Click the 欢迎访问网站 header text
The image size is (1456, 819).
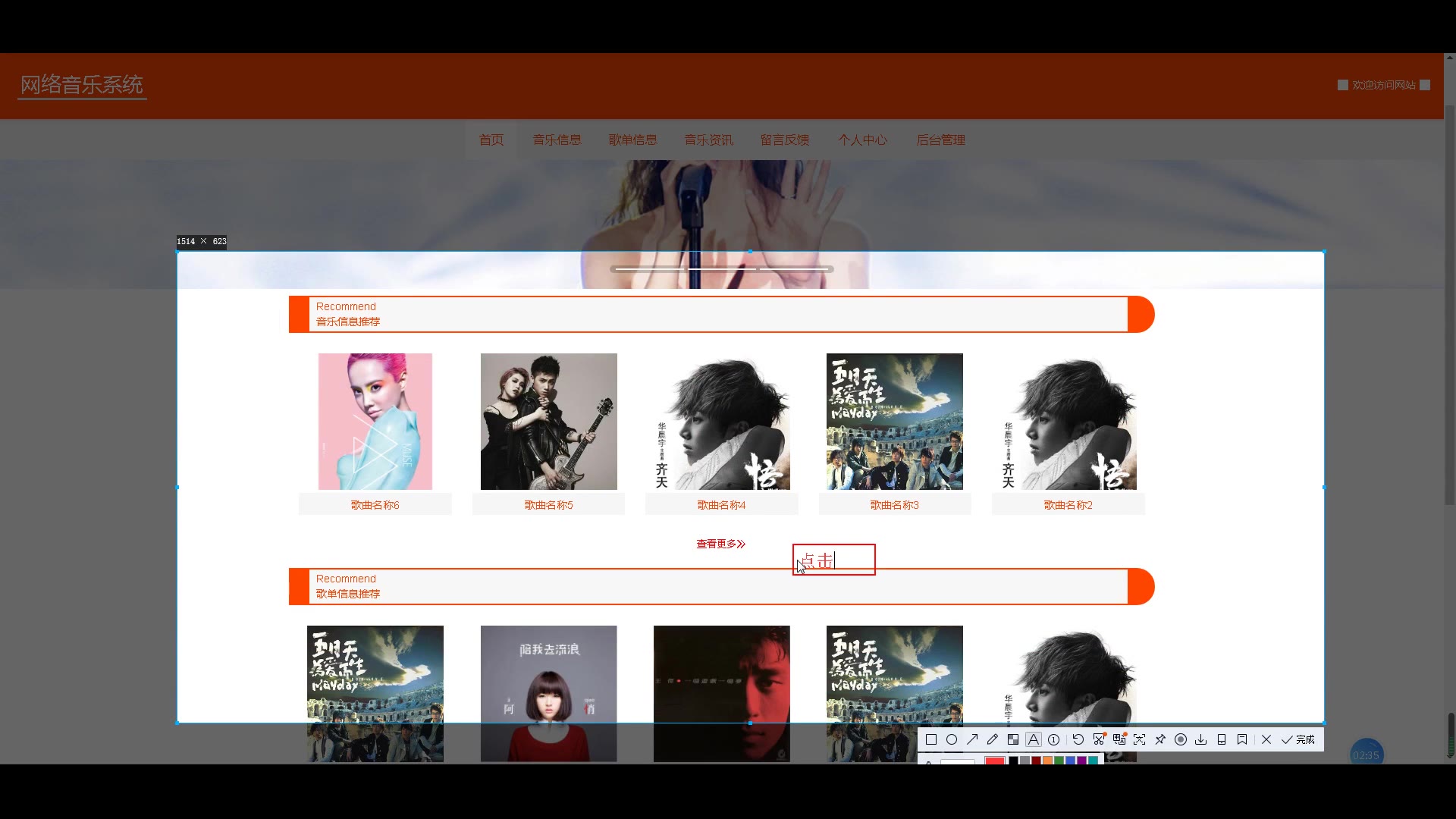click(1384, 85)
